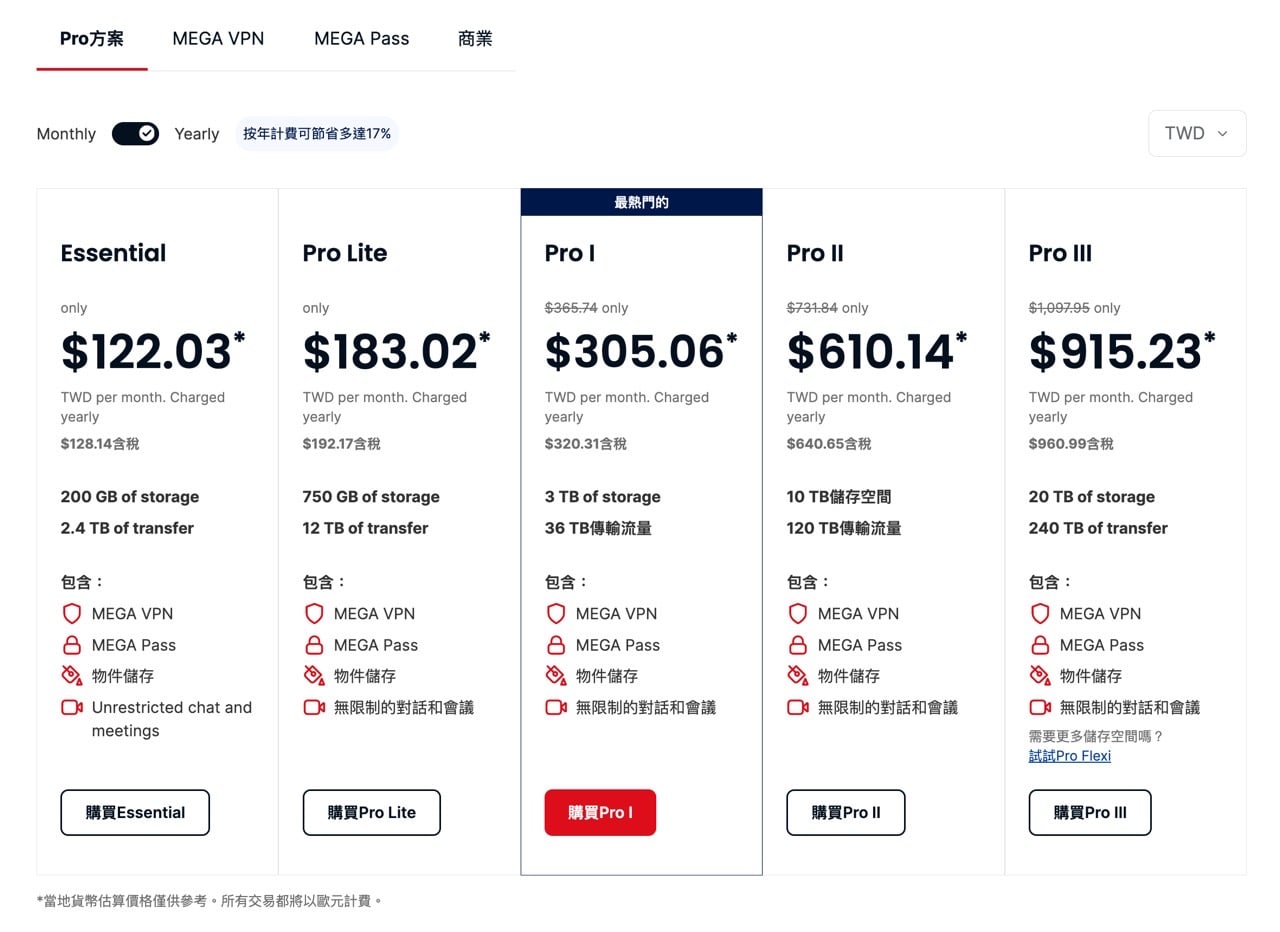Viewport: 1280px width, 932px height.
Task: Click the video camera icon in Pro Lite
Action: coord(314,707)
